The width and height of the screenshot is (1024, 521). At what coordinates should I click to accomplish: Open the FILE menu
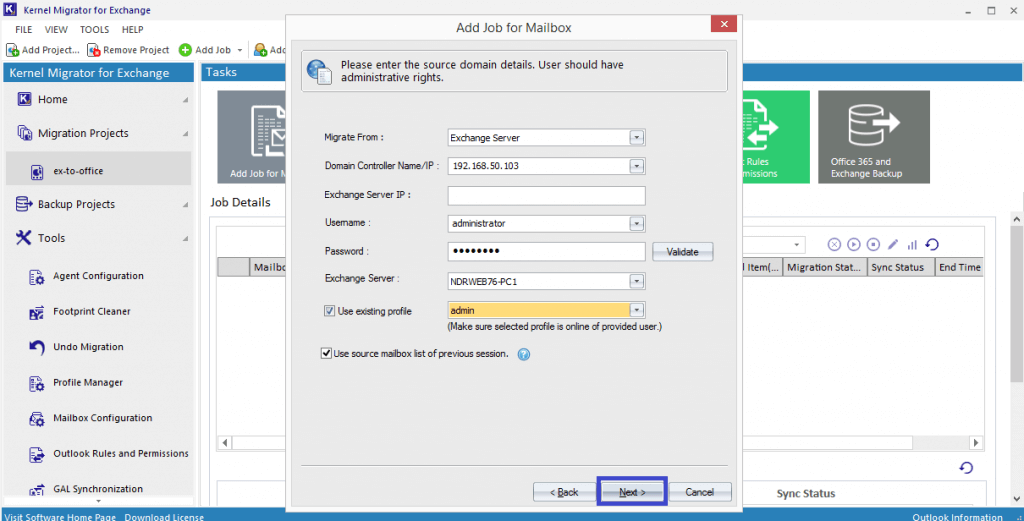pos(24,29)
